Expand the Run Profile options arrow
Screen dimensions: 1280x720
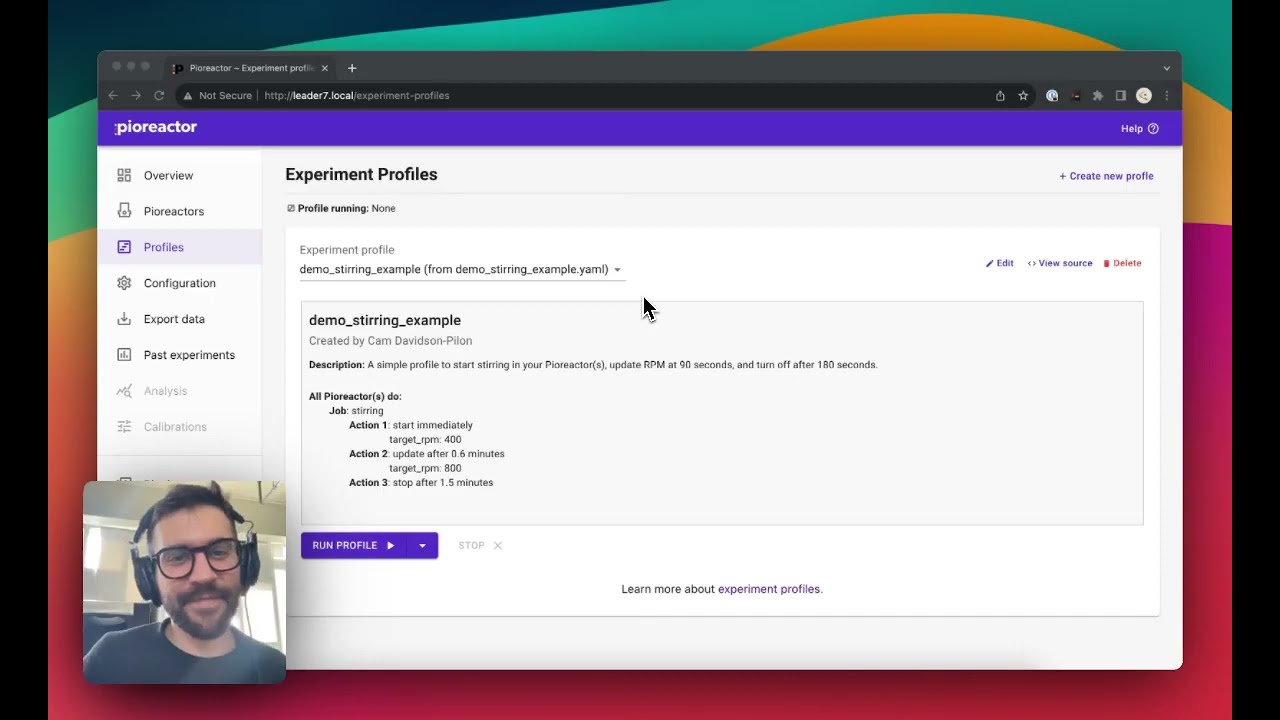click(422, 545)
